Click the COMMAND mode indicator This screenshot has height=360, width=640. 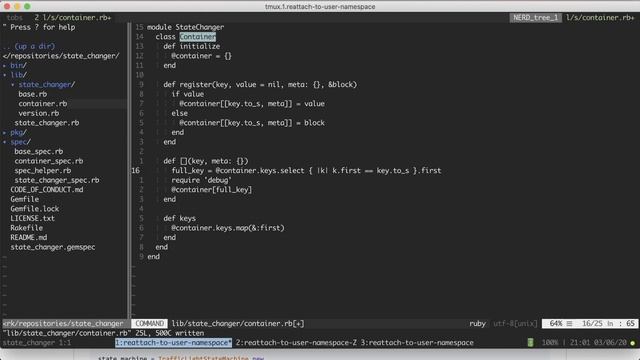click(x=149, y=324)
